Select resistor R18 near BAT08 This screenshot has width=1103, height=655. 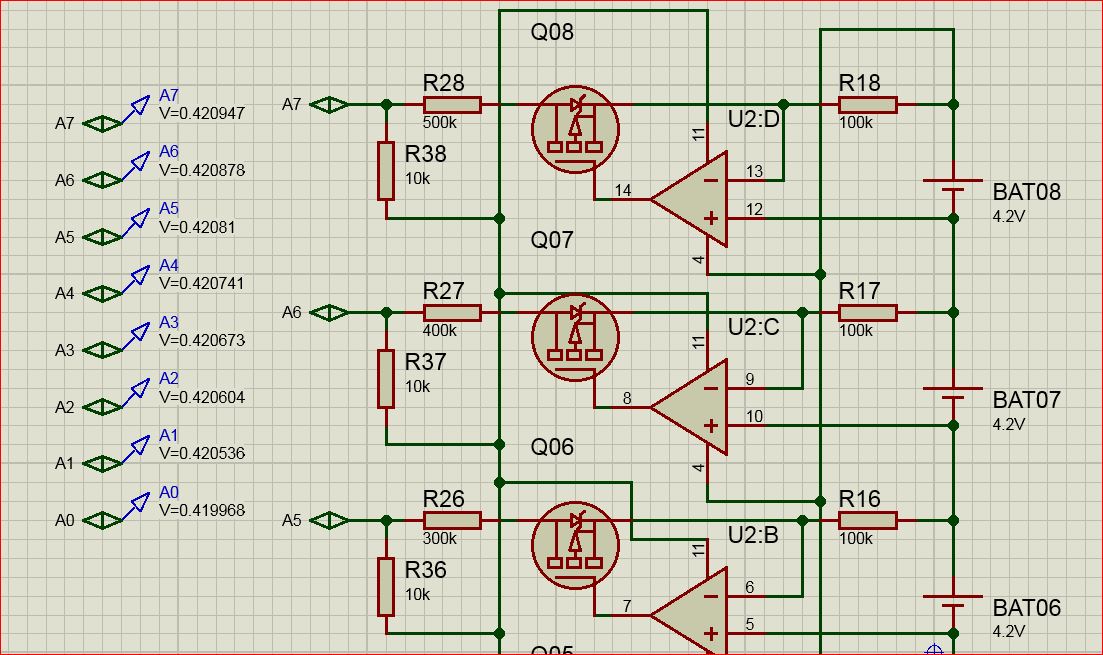pyautogui.click(x=867, y=105)
